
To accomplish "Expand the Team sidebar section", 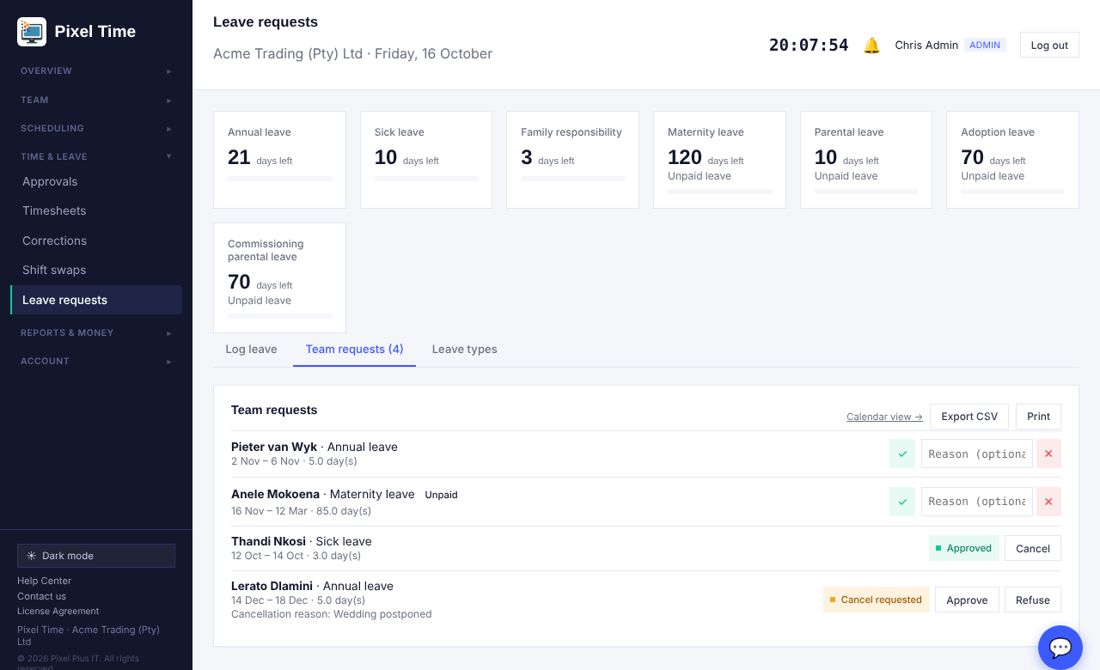I will (x=96, y=100).
